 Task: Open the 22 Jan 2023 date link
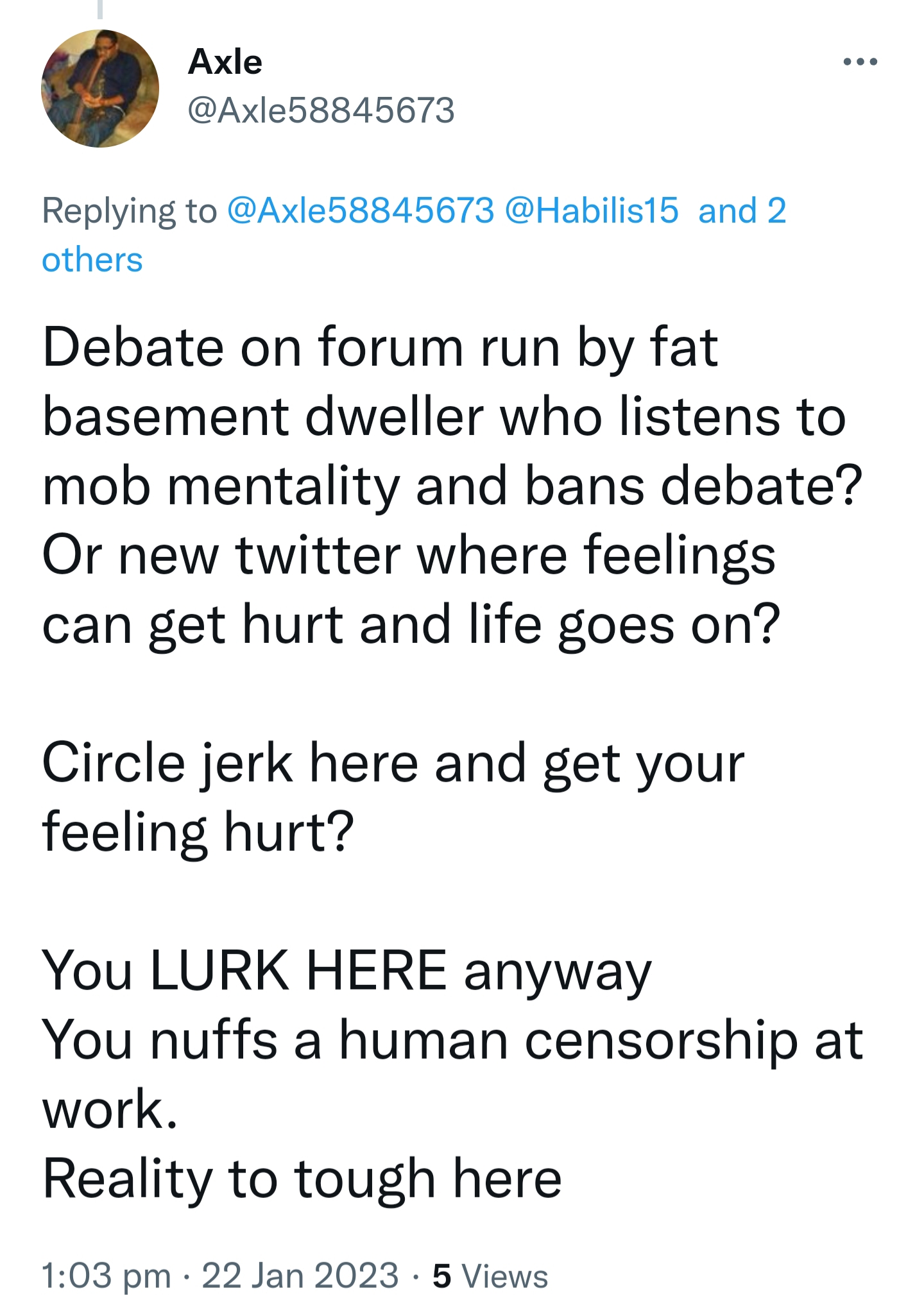point(300,1275)
